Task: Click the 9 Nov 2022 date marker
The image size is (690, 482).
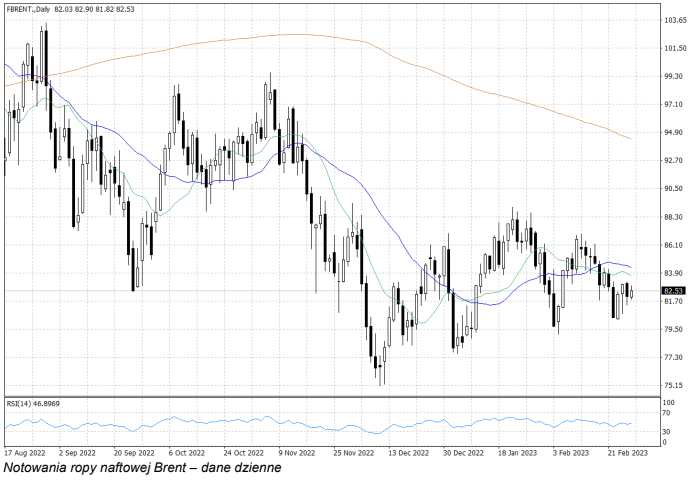Action: point(297,452)
